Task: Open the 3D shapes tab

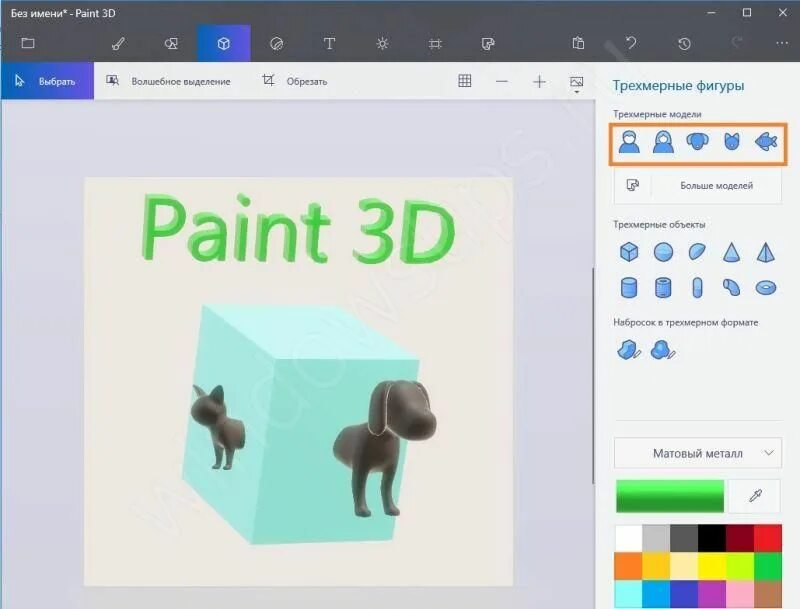Action: click(x=223, y=44)
